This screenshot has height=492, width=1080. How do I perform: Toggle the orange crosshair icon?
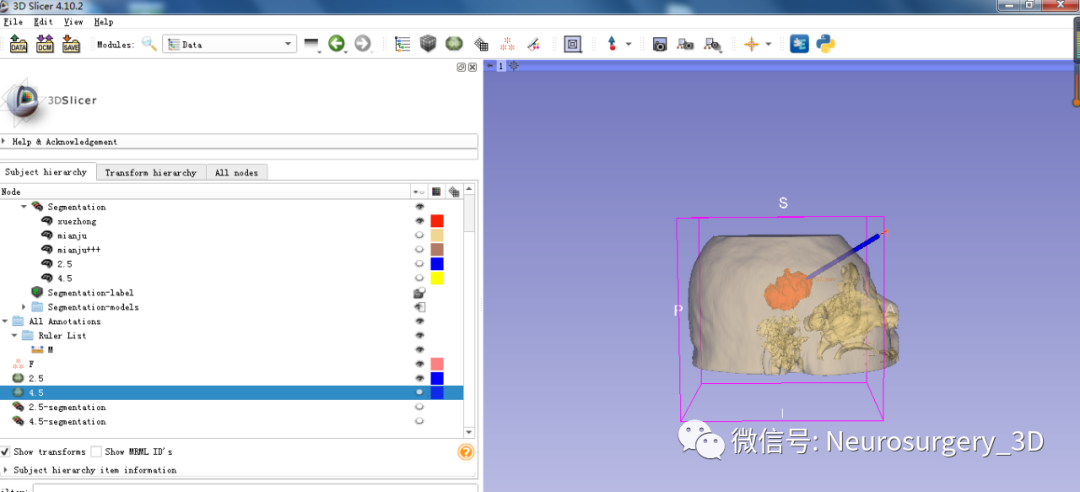point(751,44)
